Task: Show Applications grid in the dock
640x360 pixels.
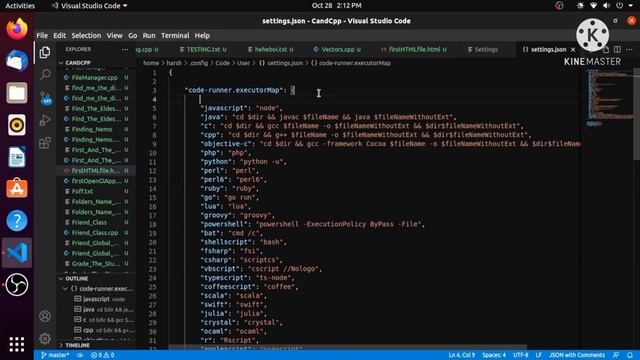Action: click(17, 344)
